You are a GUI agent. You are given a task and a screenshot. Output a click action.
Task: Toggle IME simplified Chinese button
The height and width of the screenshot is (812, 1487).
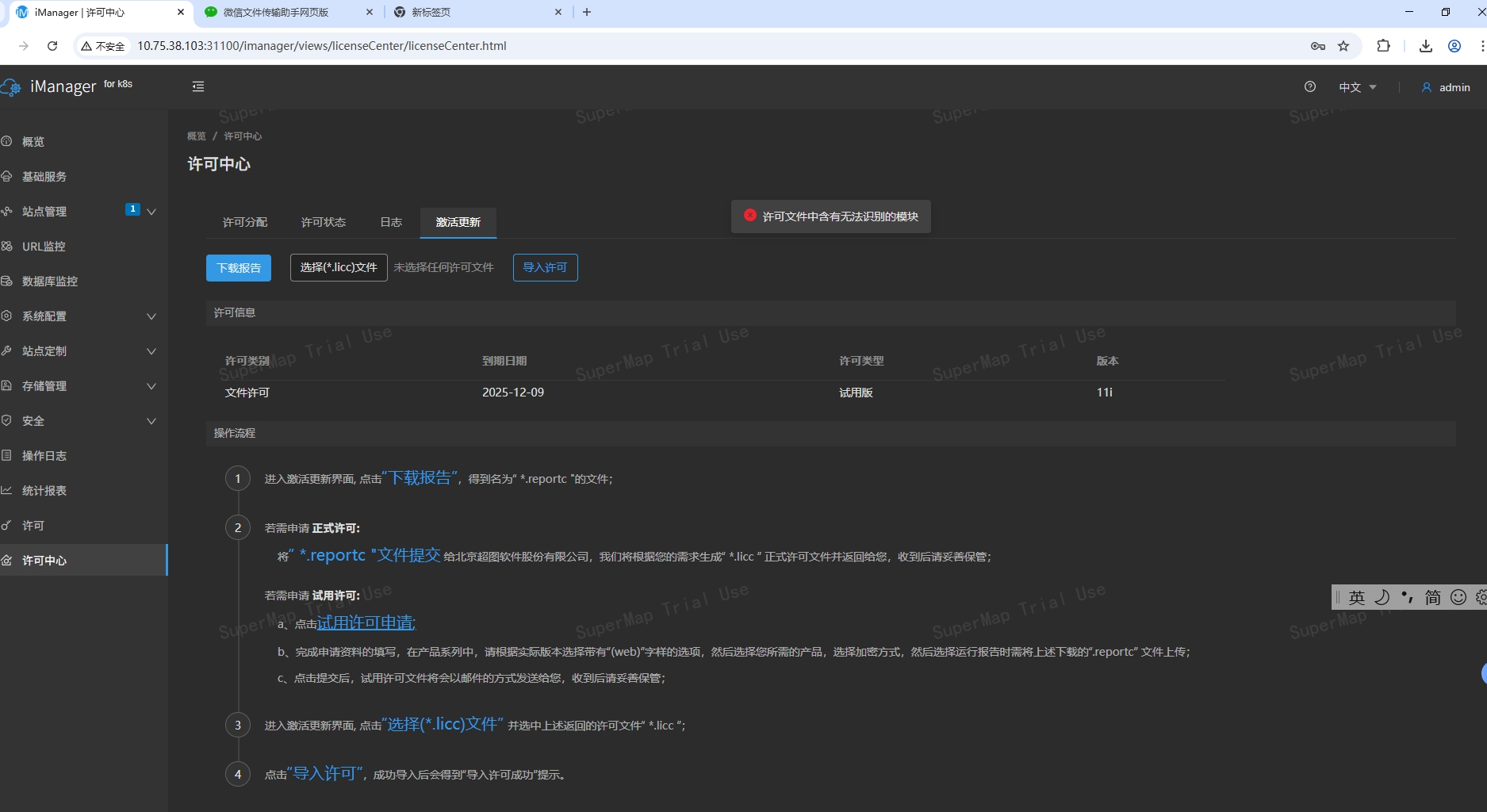click(x=1432, y=597)
